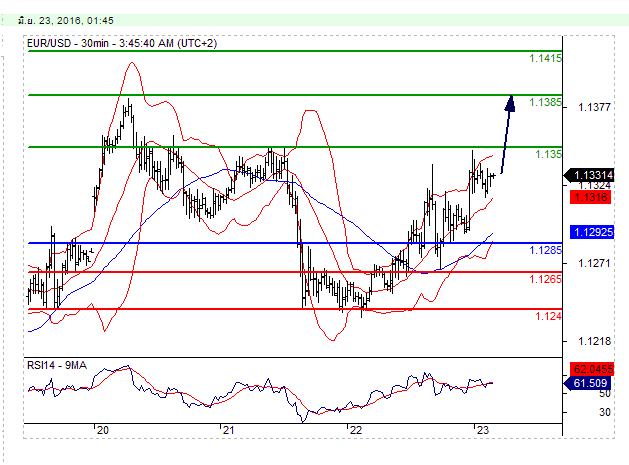Select the 1.1415 resistance level label
Image resolution: width=629 pixels, height=465 pixels.
[545, 58]
